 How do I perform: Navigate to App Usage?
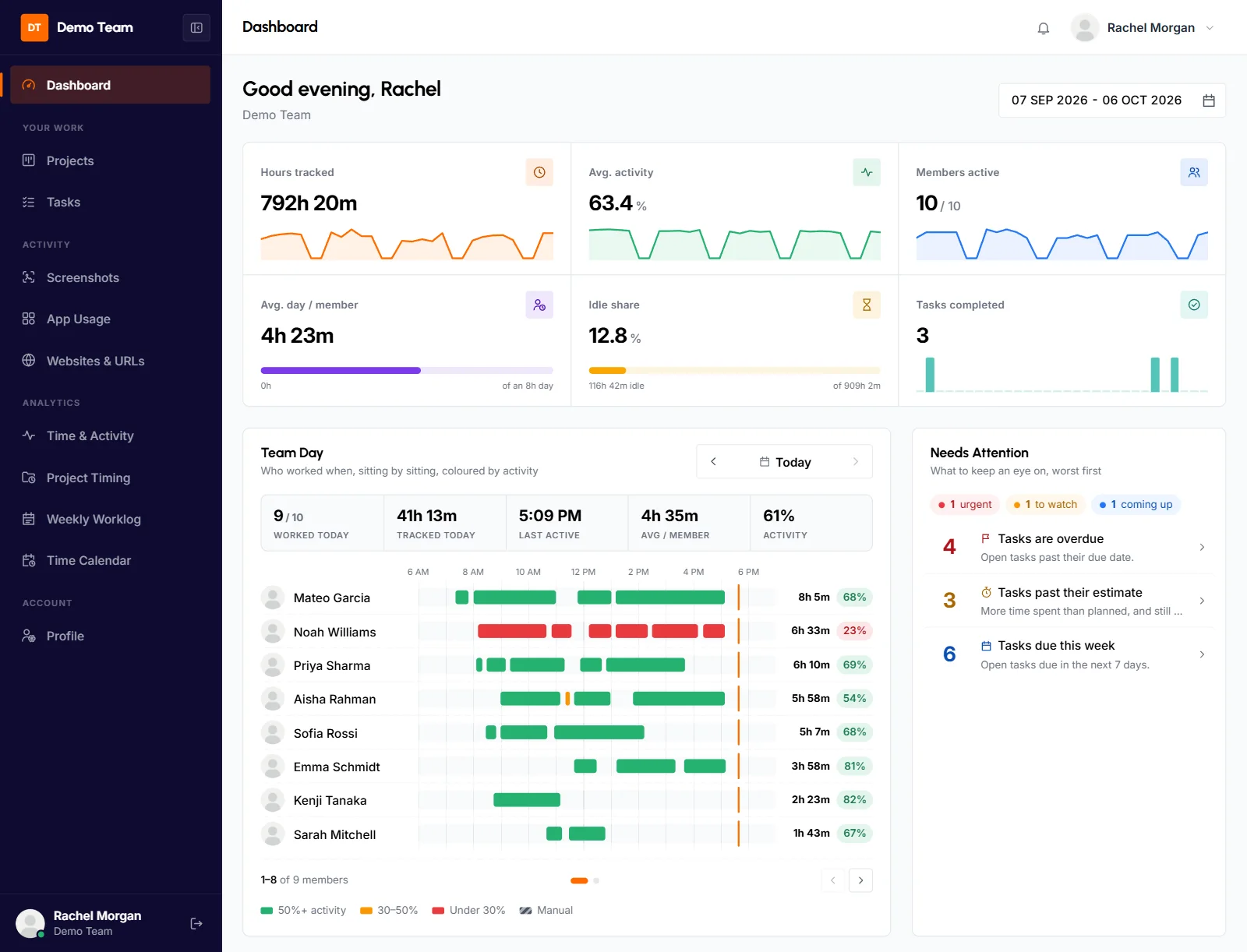(x=110, y=319)
